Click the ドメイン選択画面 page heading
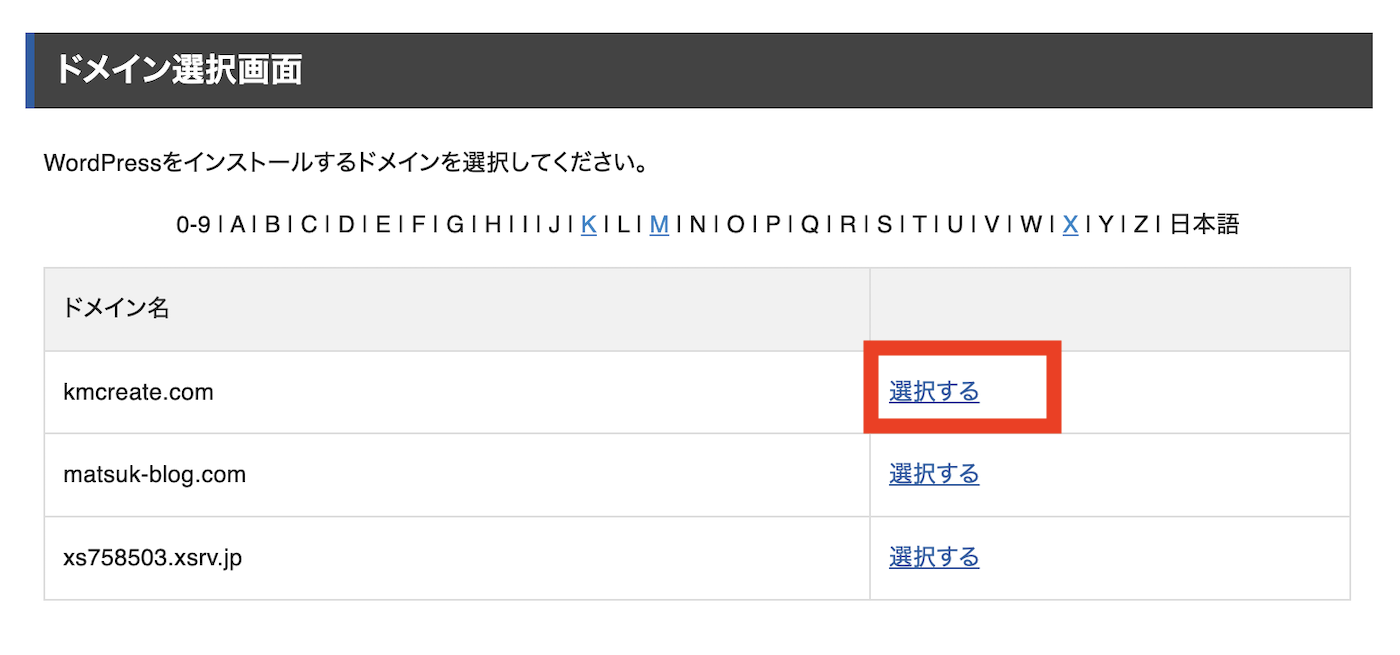1400x655 pixels. (178, 71)
